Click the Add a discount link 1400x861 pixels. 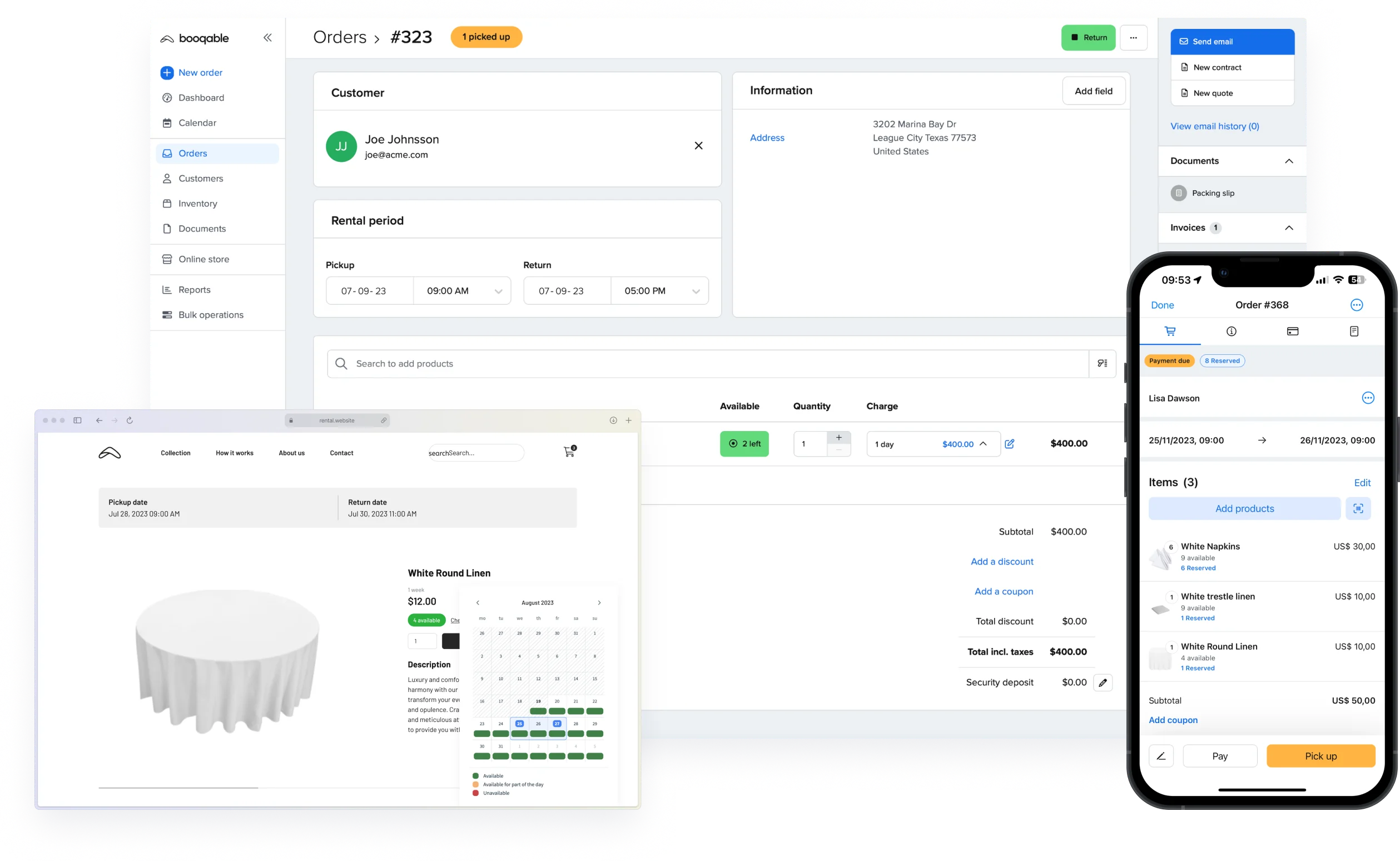click(x=1001, y=561)
